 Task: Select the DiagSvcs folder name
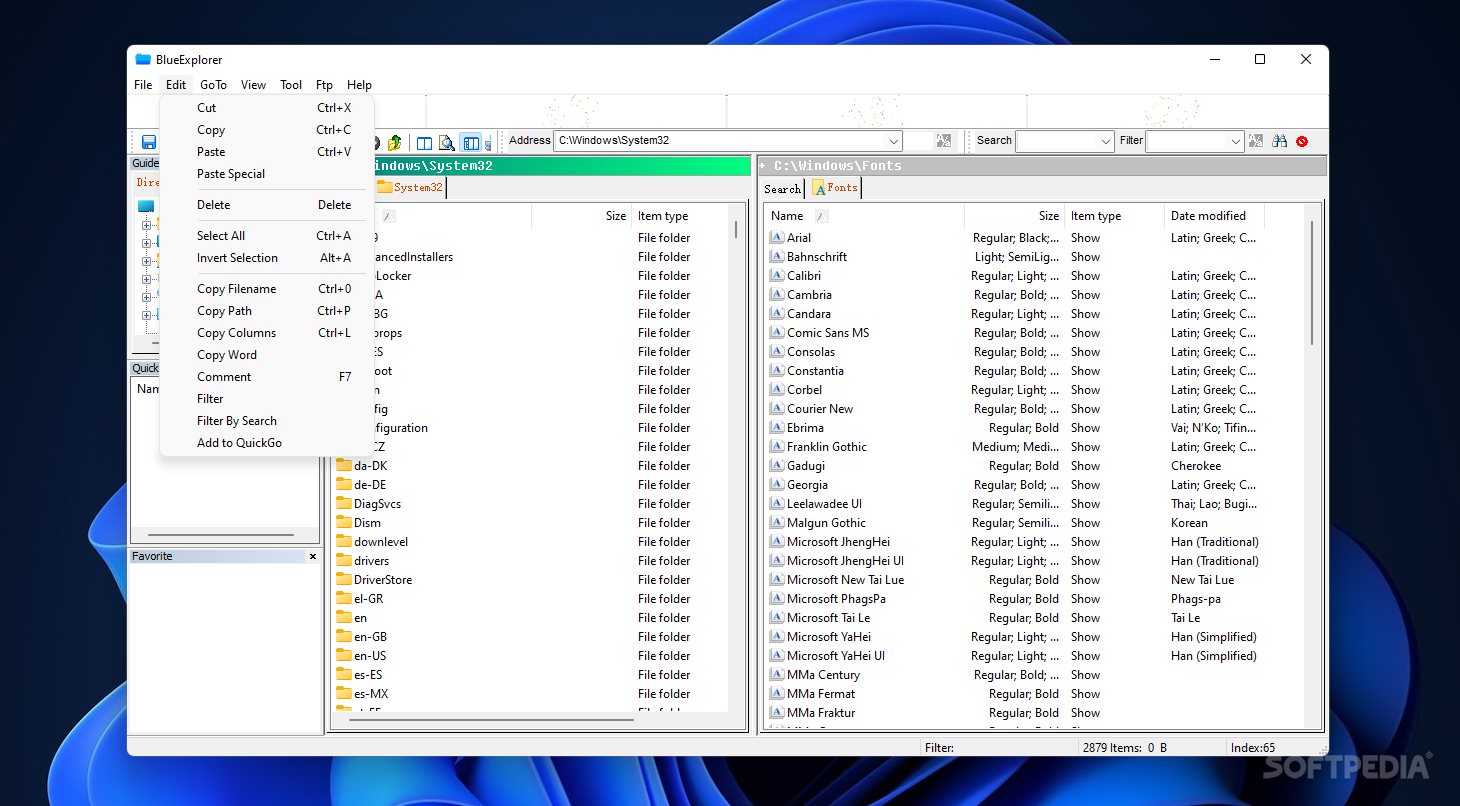tap(377, 504)
